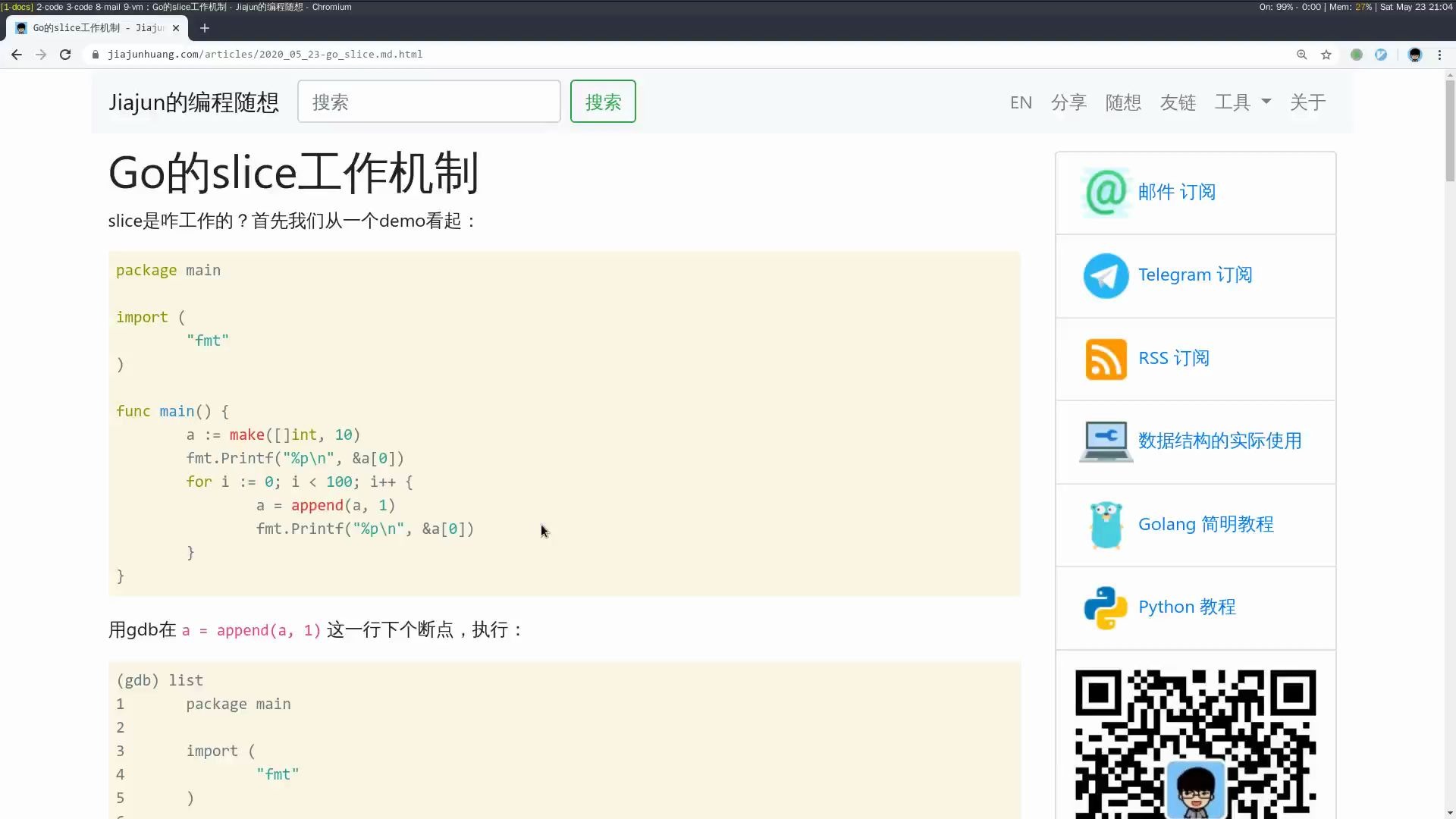Focus the 搜索 search input field
1456x819 pixels.
click(429, 102)
